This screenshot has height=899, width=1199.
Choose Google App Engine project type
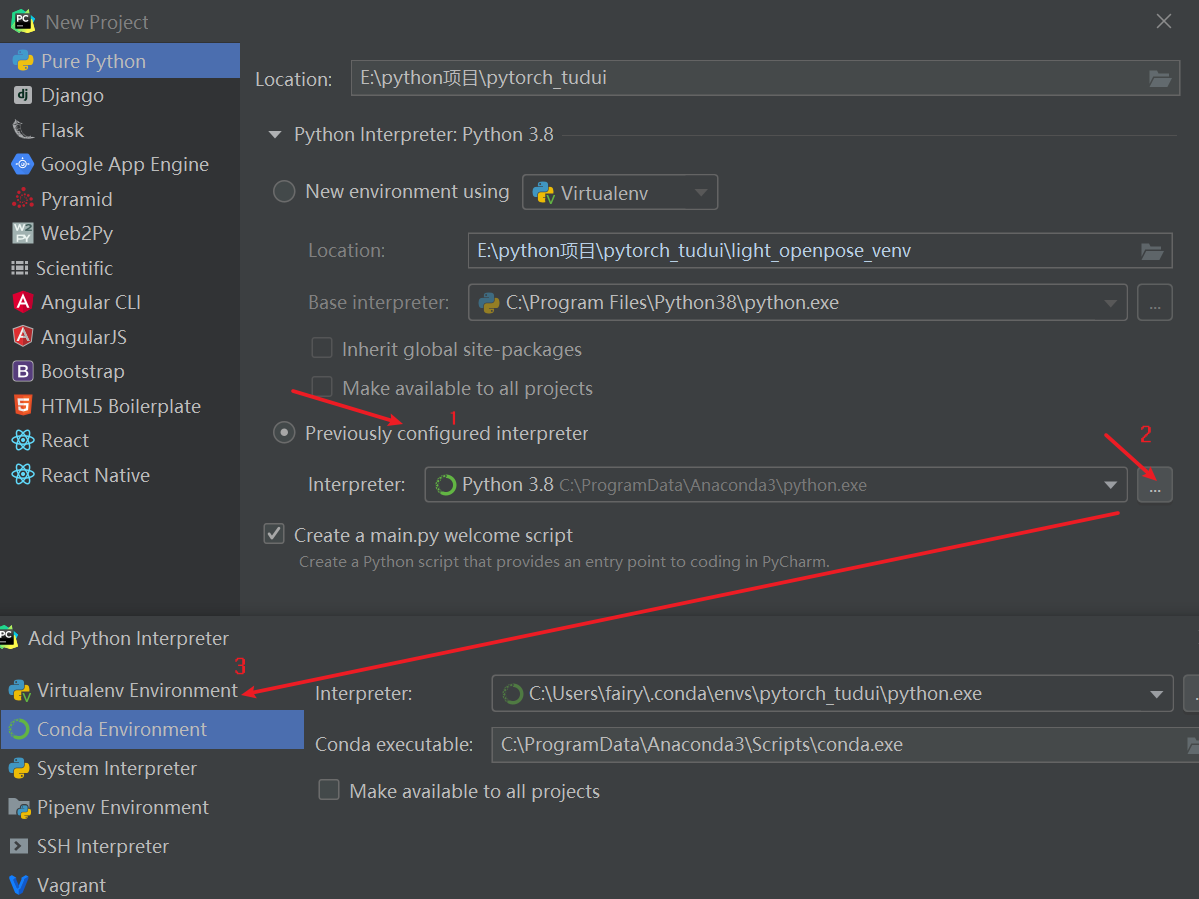click(x=120, y=164)
